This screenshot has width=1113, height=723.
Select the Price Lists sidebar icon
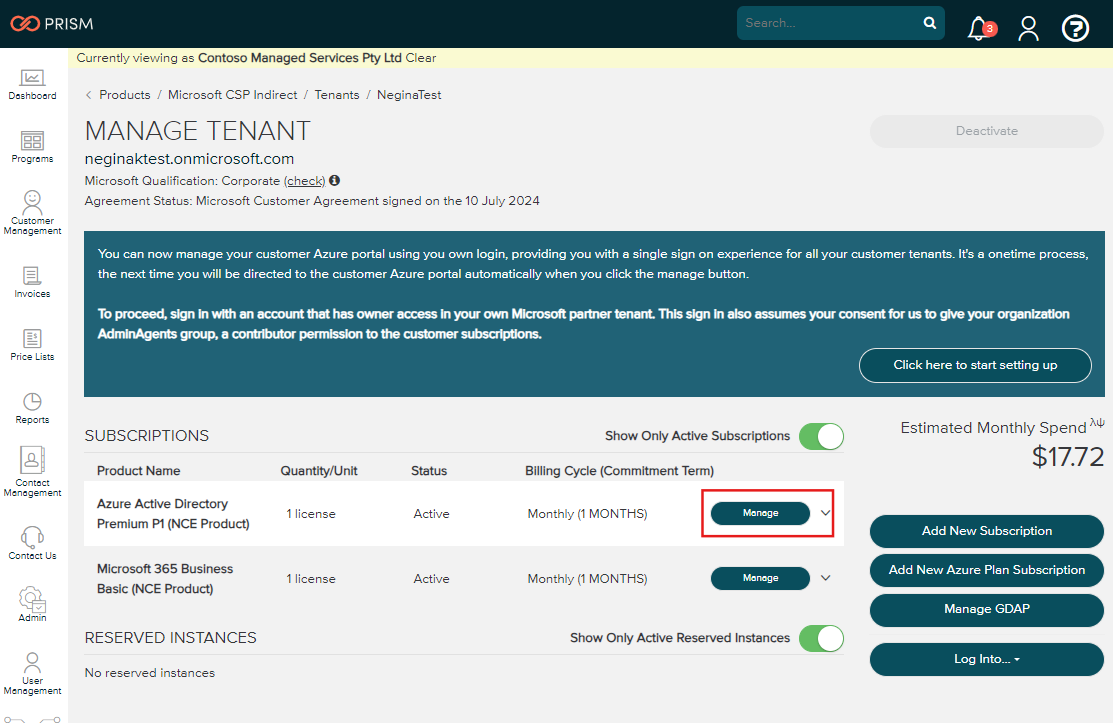coord(32,344)
